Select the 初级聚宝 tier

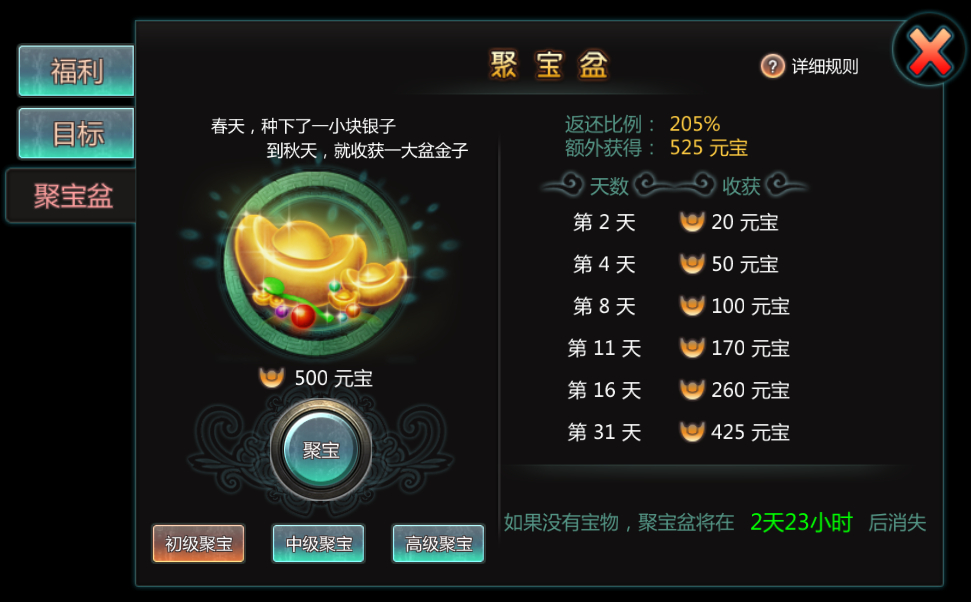tap(198, 543)
